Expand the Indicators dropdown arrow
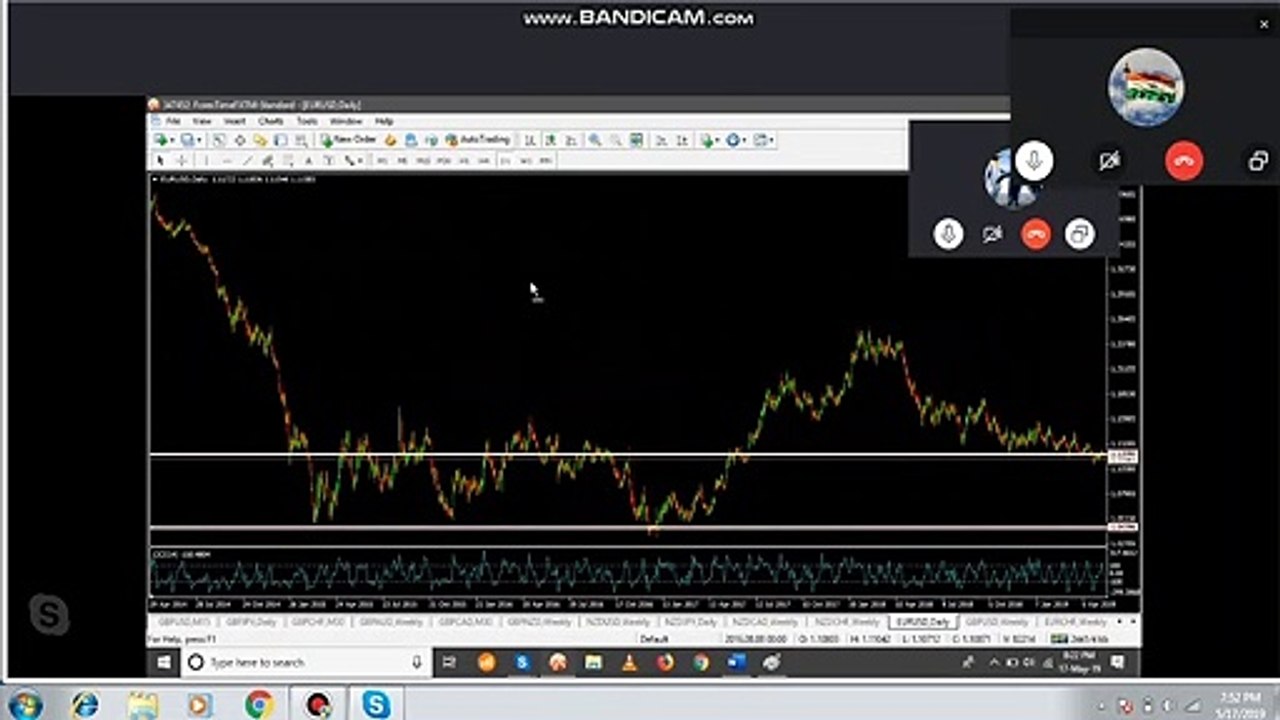The image size is (1280, 720). 717,140
